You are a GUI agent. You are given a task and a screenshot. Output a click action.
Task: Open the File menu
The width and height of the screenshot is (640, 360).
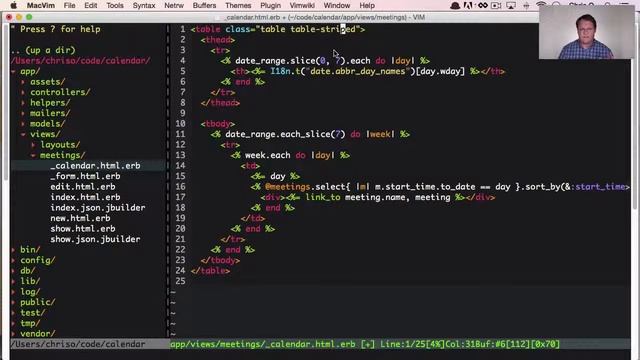[x=69, y=5]
